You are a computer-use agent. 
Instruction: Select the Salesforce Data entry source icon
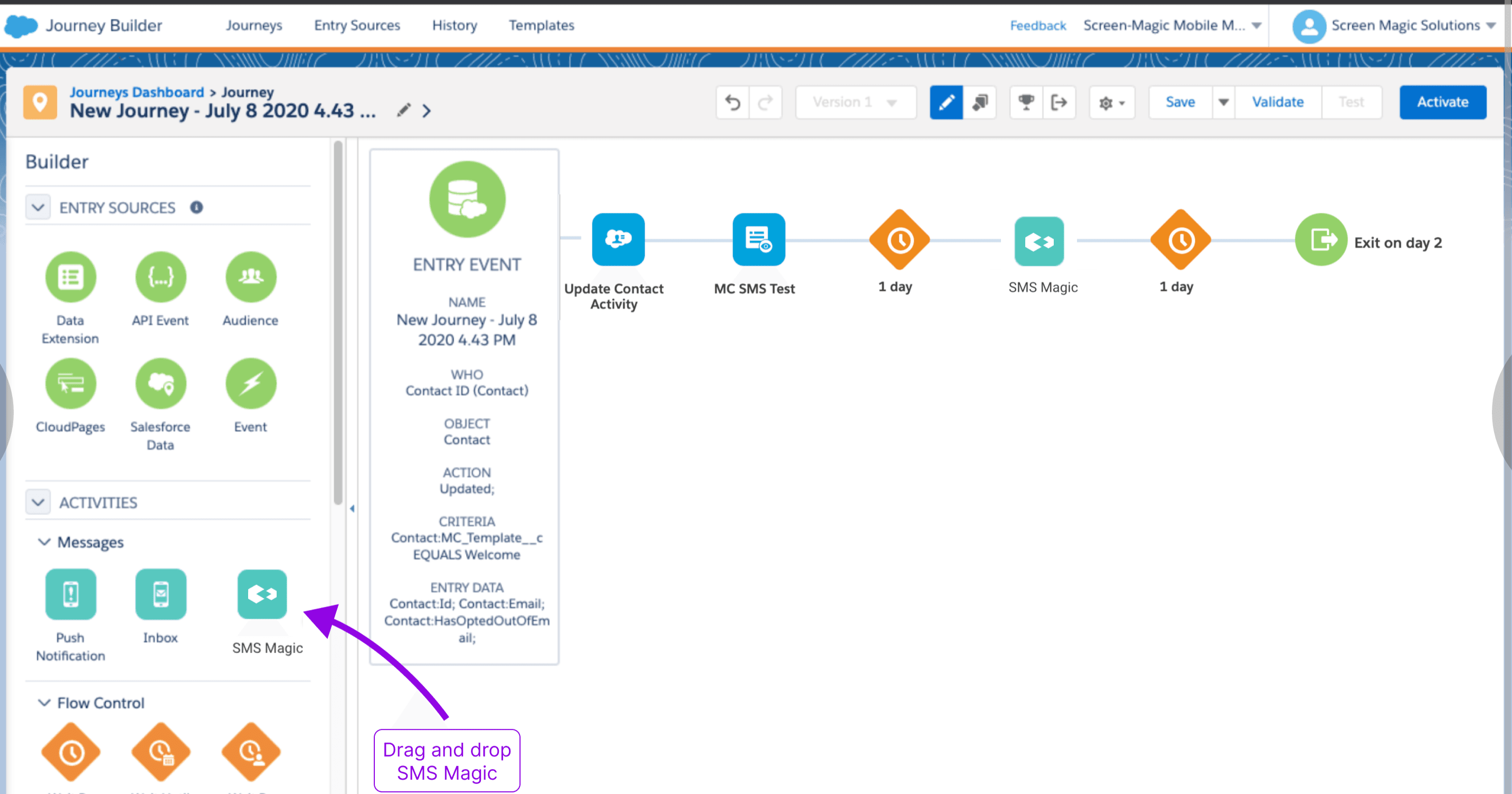pos(160,384)
